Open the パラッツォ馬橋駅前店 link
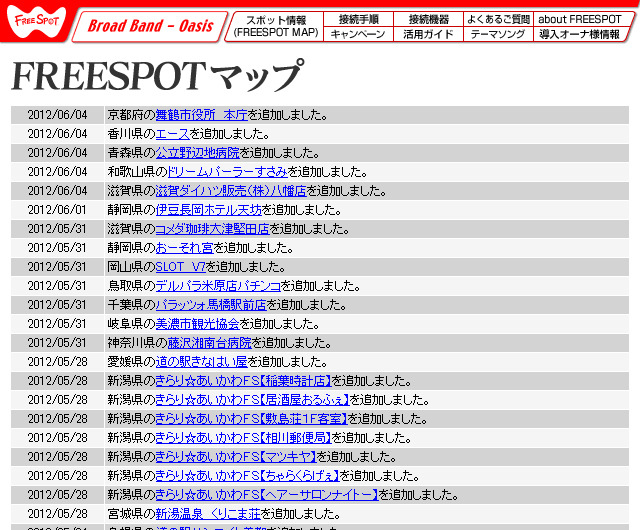The image size is (640, 530). tap(211, 305)
